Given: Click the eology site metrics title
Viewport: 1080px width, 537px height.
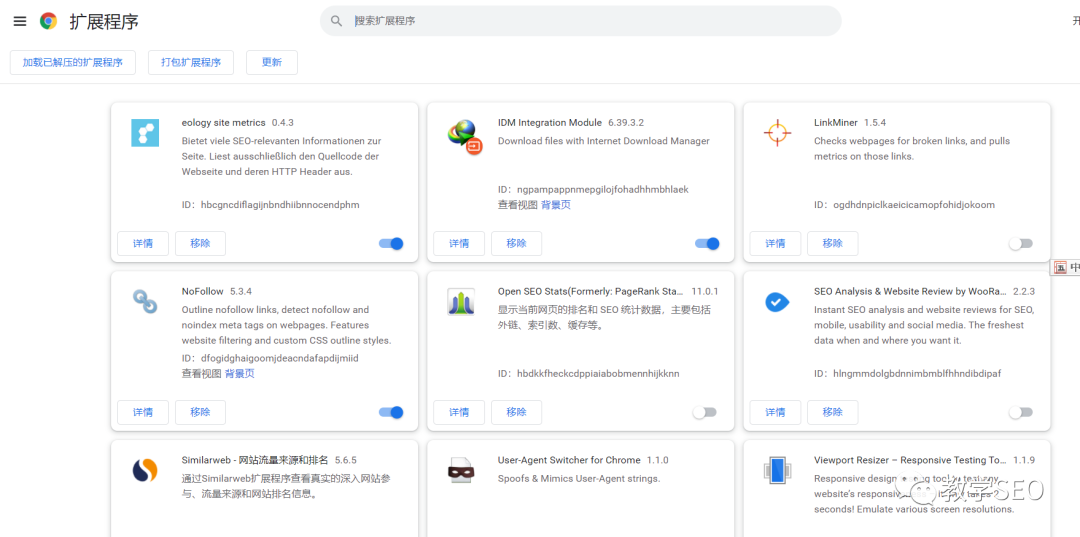Looking at the screenshot, I should point(223,123).
